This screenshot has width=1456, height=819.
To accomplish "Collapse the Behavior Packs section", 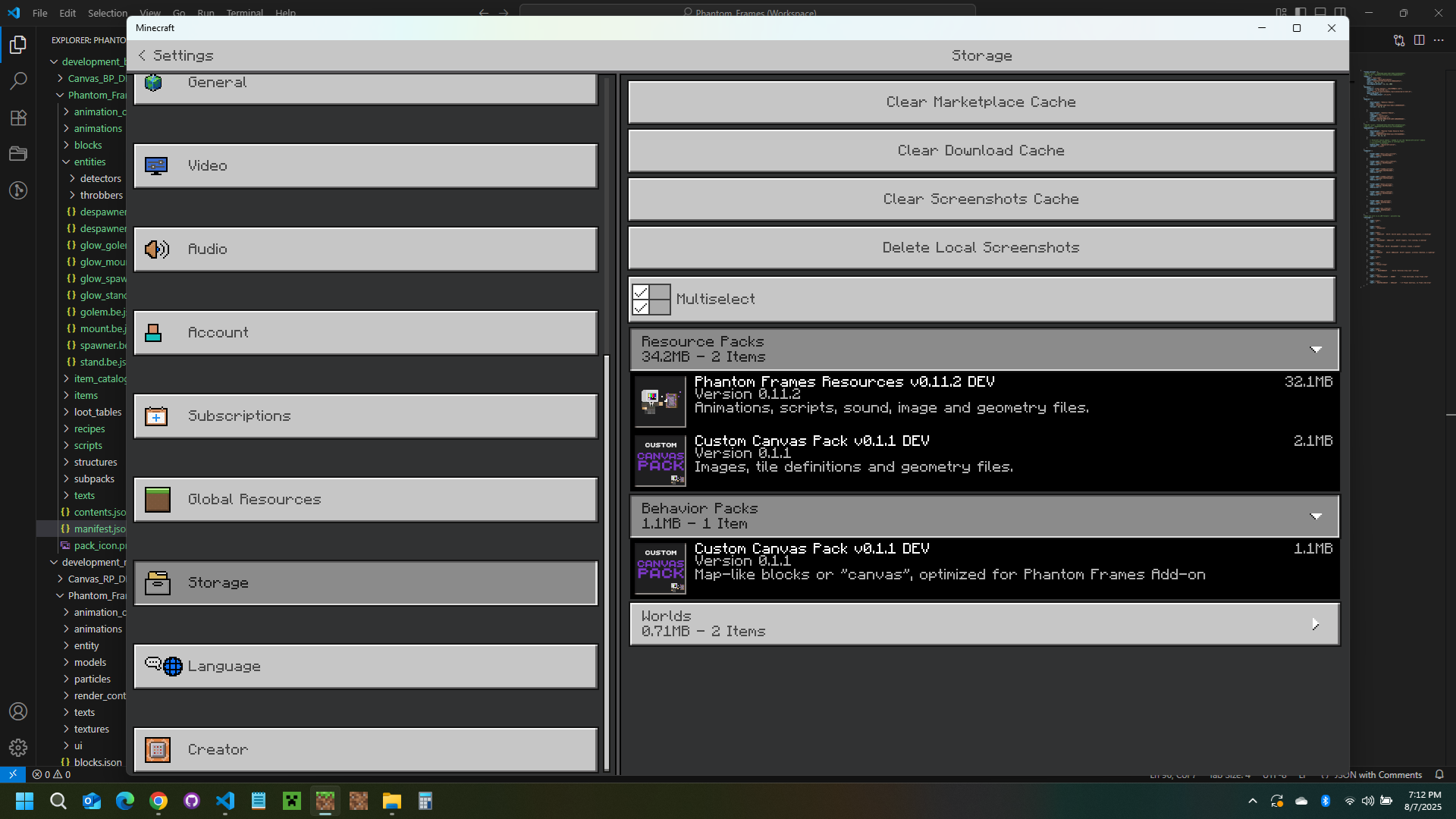I will 1316,516.
